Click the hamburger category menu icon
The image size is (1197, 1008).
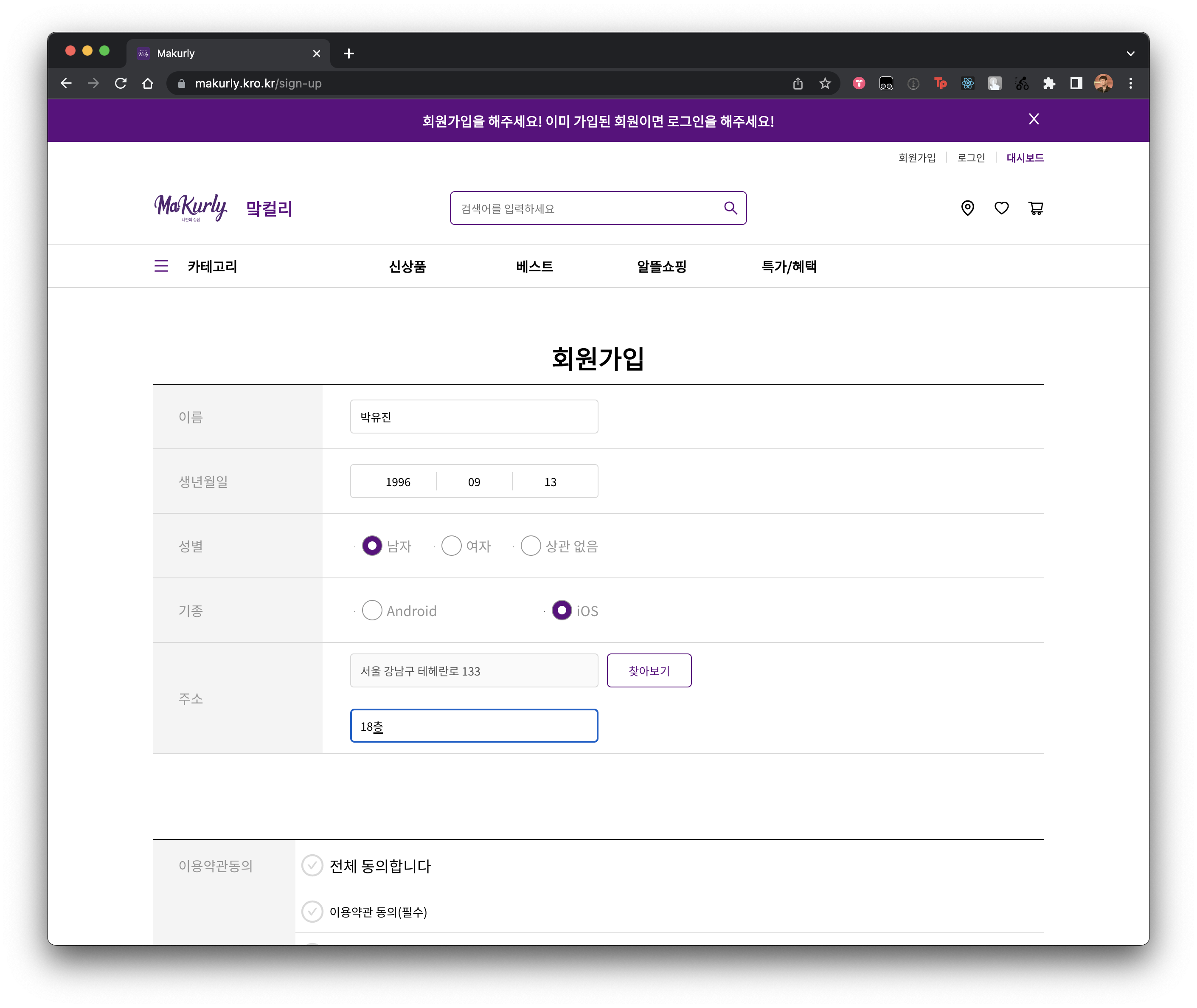(x=161, y=266)
